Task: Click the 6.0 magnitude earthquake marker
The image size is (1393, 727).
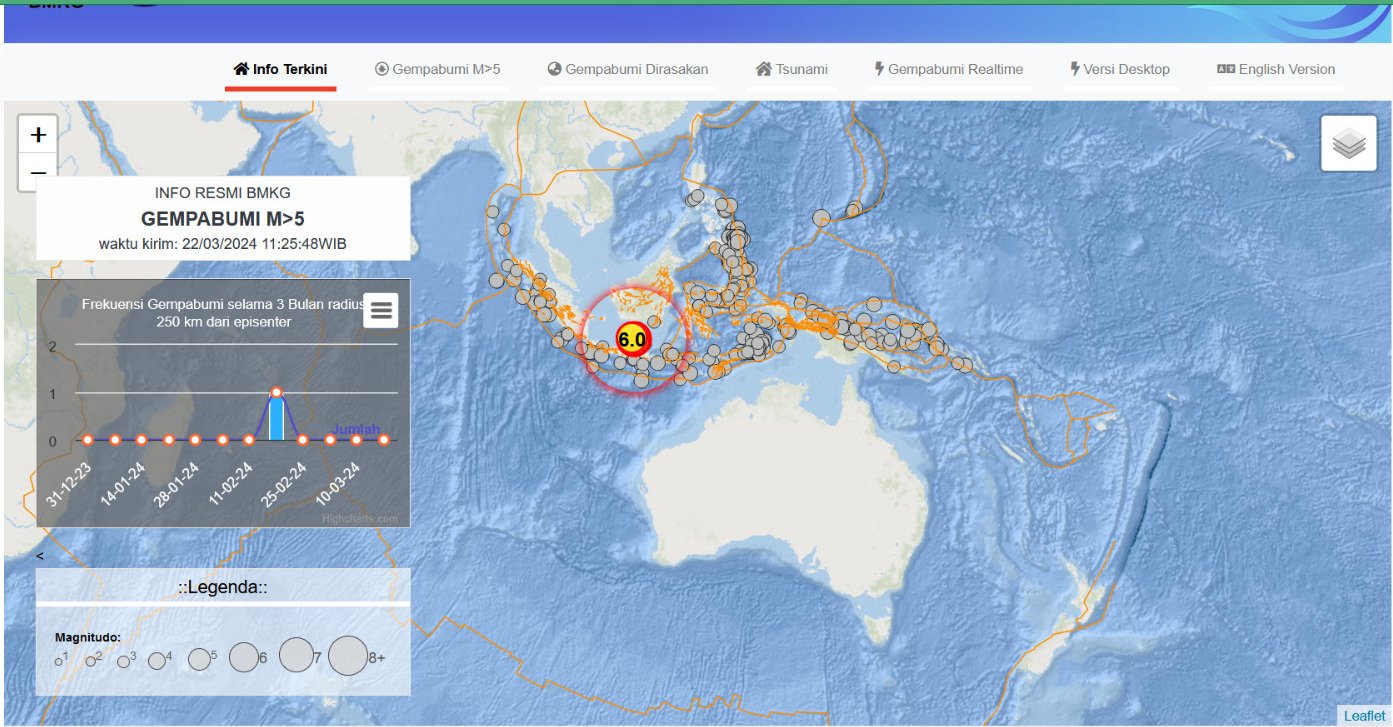Action: pos(634,339)
